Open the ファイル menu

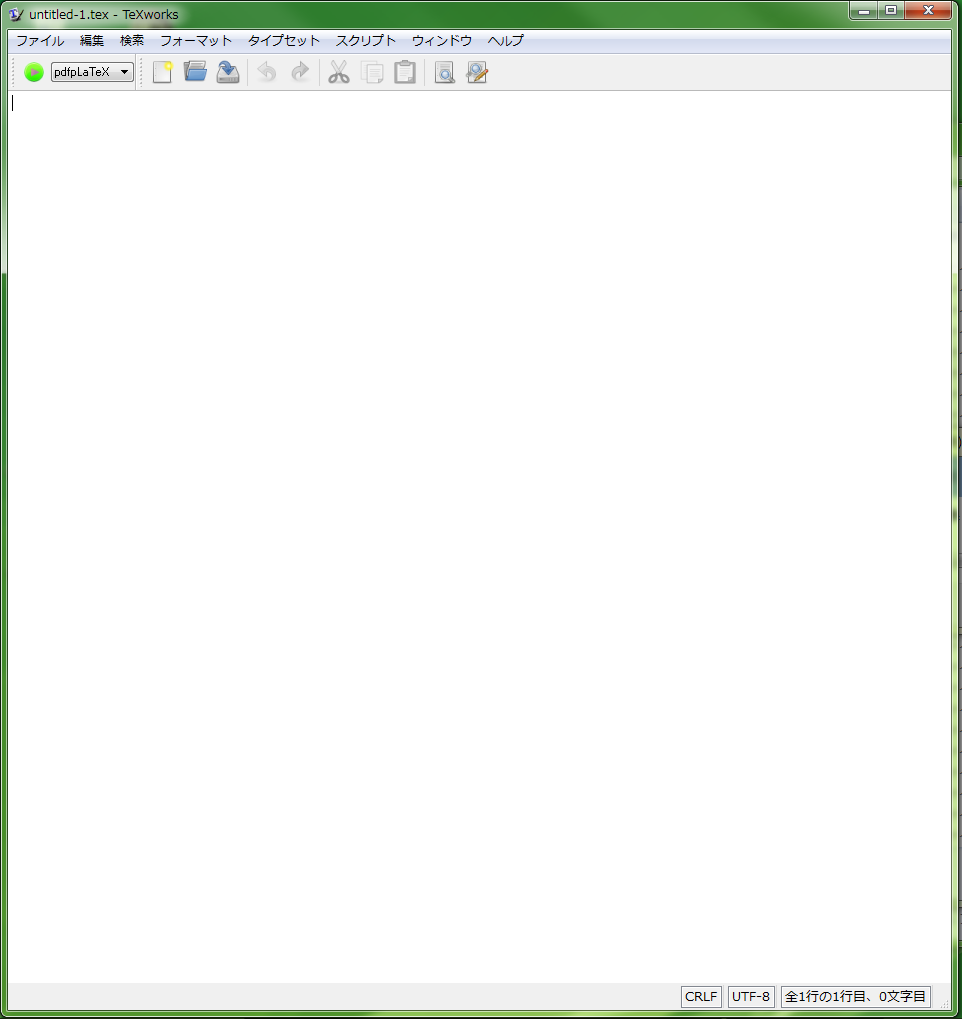[40, 41]
